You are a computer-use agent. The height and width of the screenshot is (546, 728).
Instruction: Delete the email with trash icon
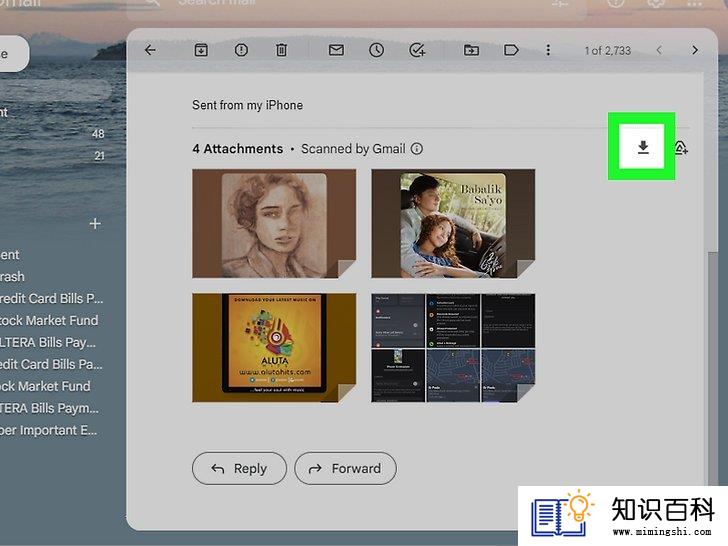(281, 50)
